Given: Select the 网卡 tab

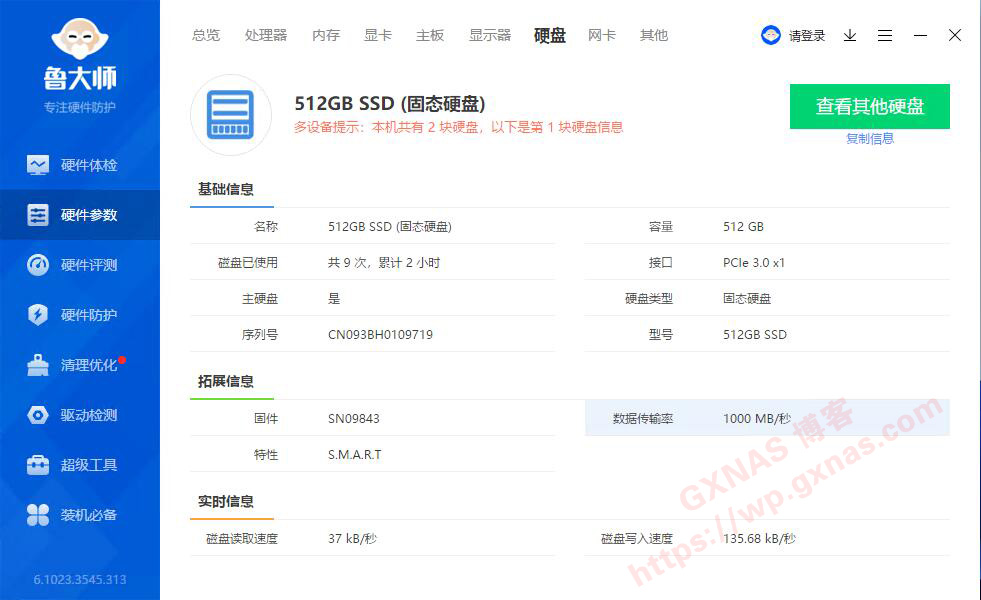Looking at the screenshot, I should (602, 35).
